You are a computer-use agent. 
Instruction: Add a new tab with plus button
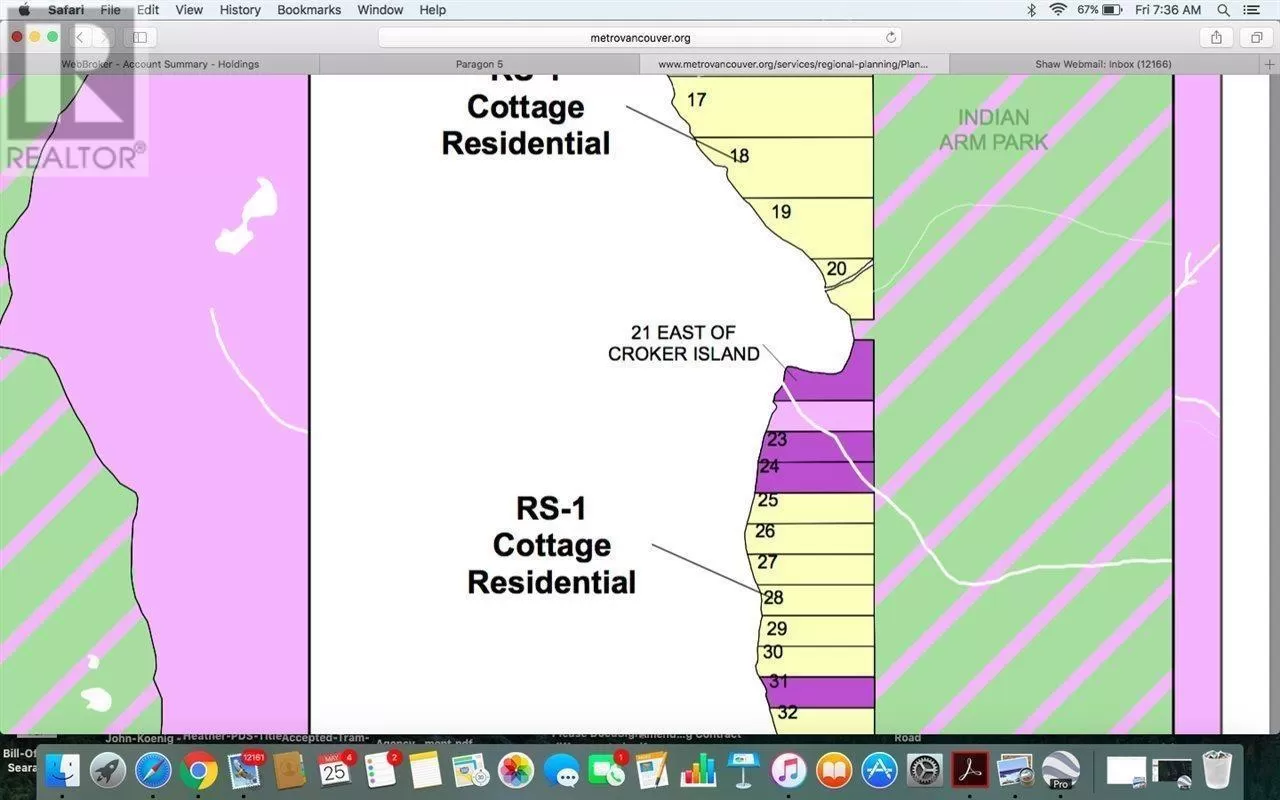1270,64
